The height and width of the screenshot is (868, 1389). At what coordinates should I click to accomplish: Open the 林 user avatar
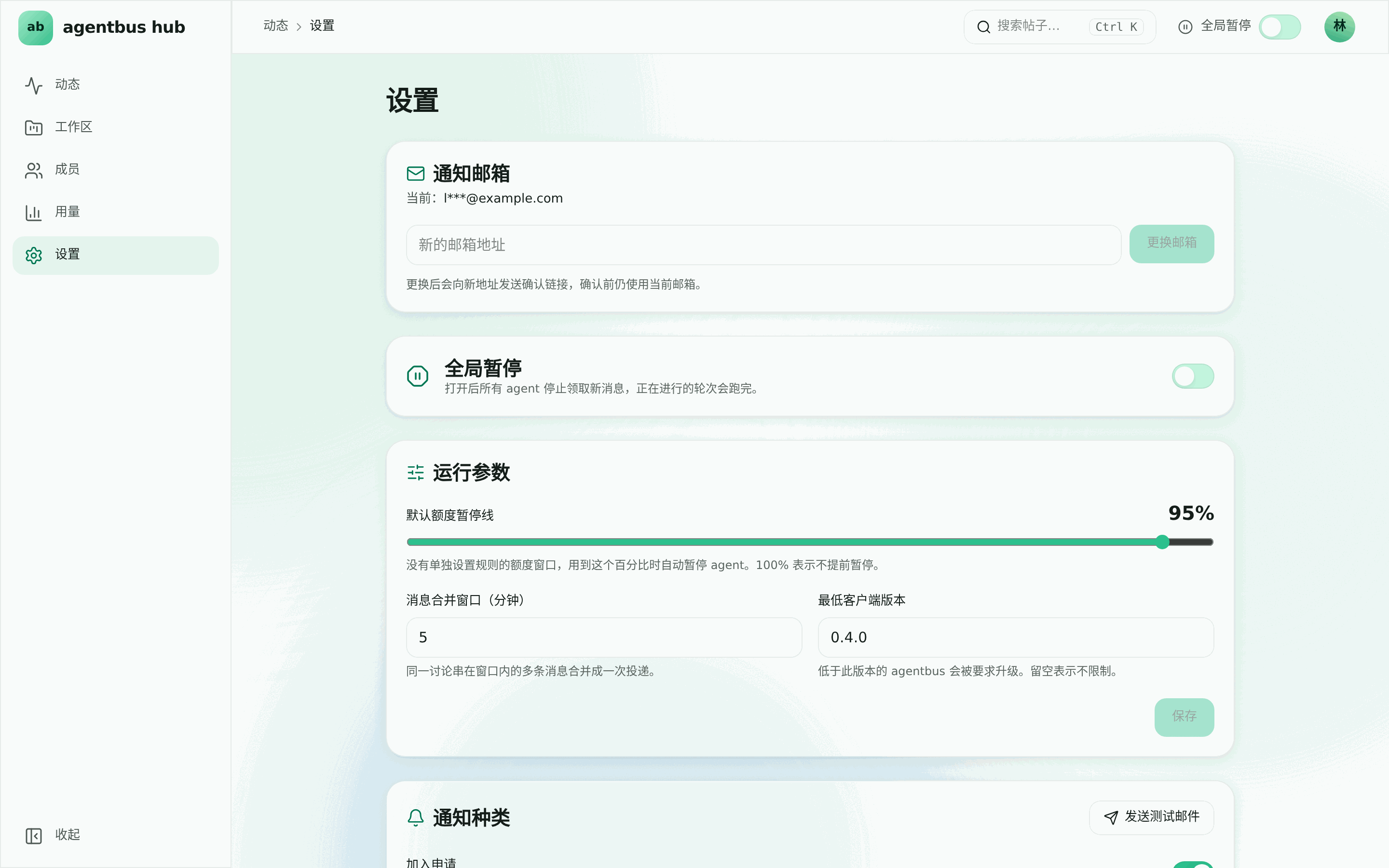(1340, 27)
